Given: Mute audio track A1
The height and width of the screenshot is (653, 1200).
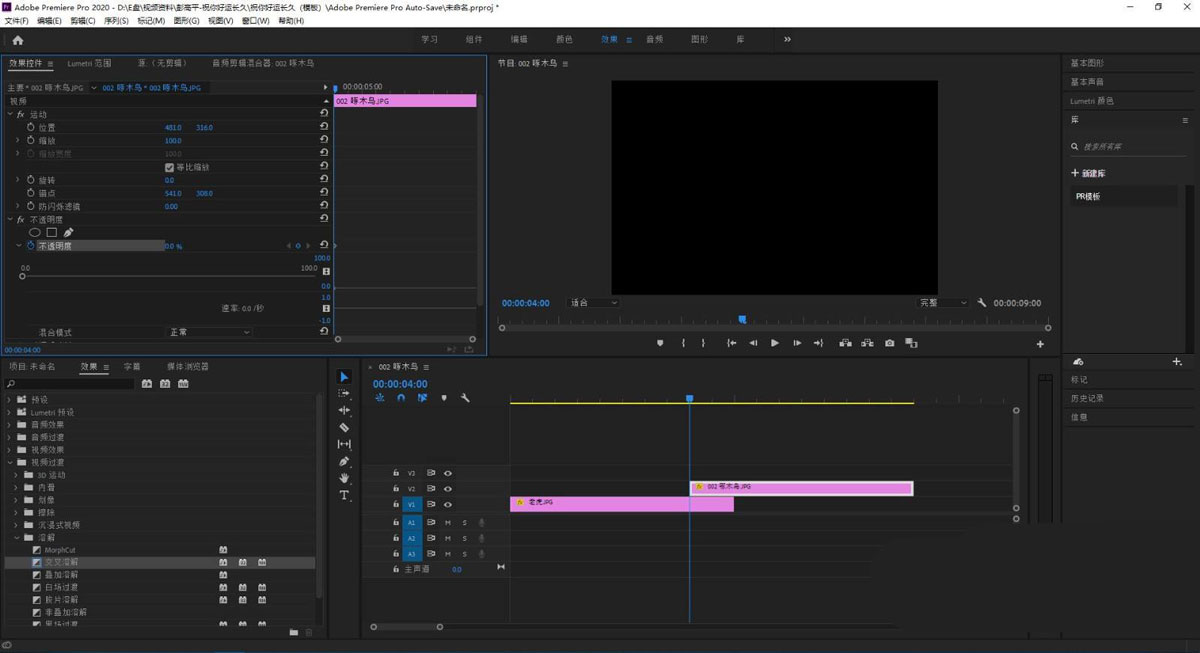Looking at the screenshot, I should click(x=448, y=522).
